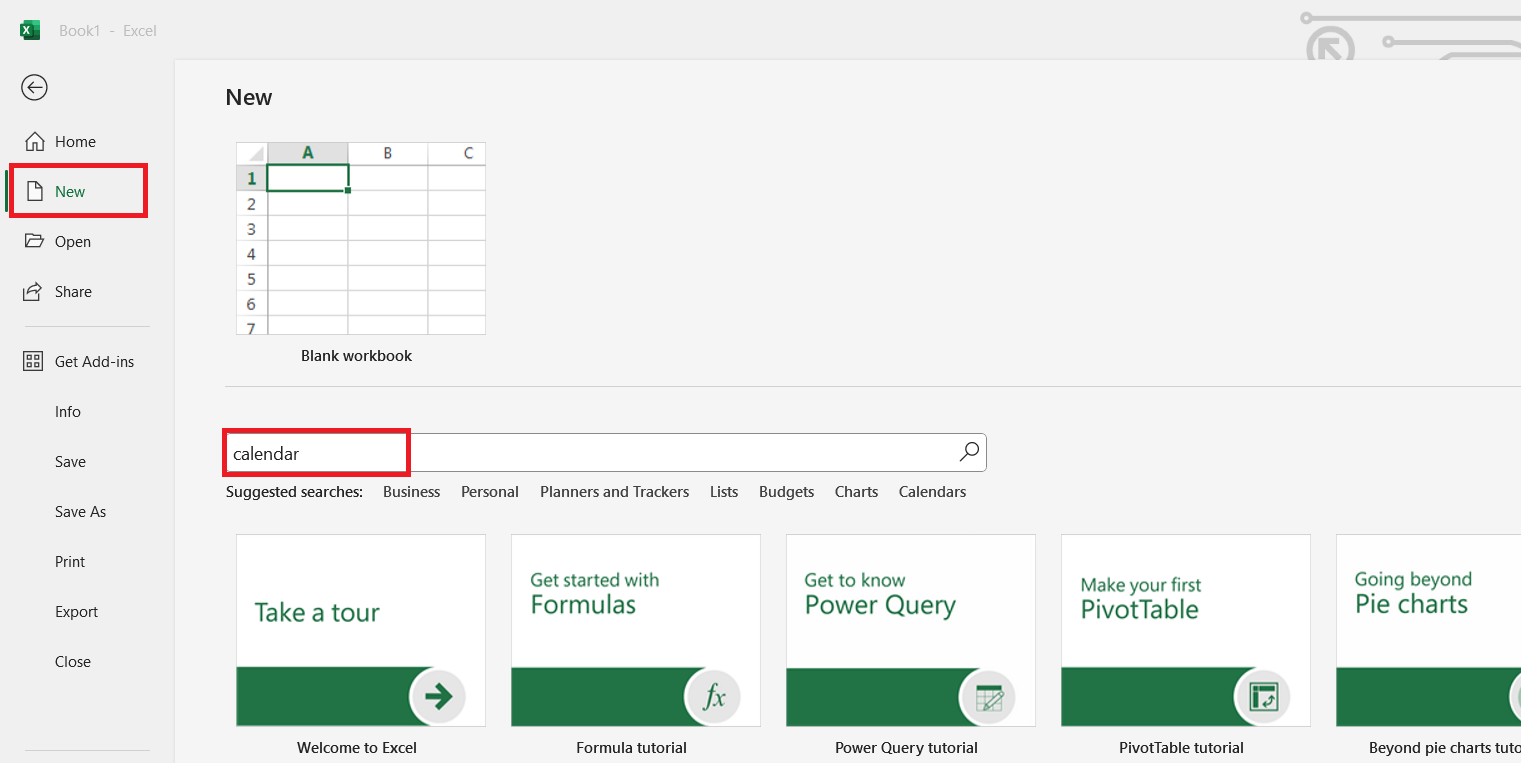This screenshot has height=763, width=1521.
Task: Click the PivotTable tutorial label
Action: click(x=1181, y=747)
